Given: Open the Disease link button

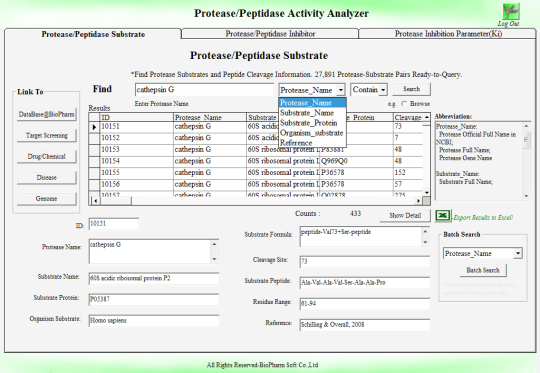Looking at the screenshot, I should (x=46, y=178).
